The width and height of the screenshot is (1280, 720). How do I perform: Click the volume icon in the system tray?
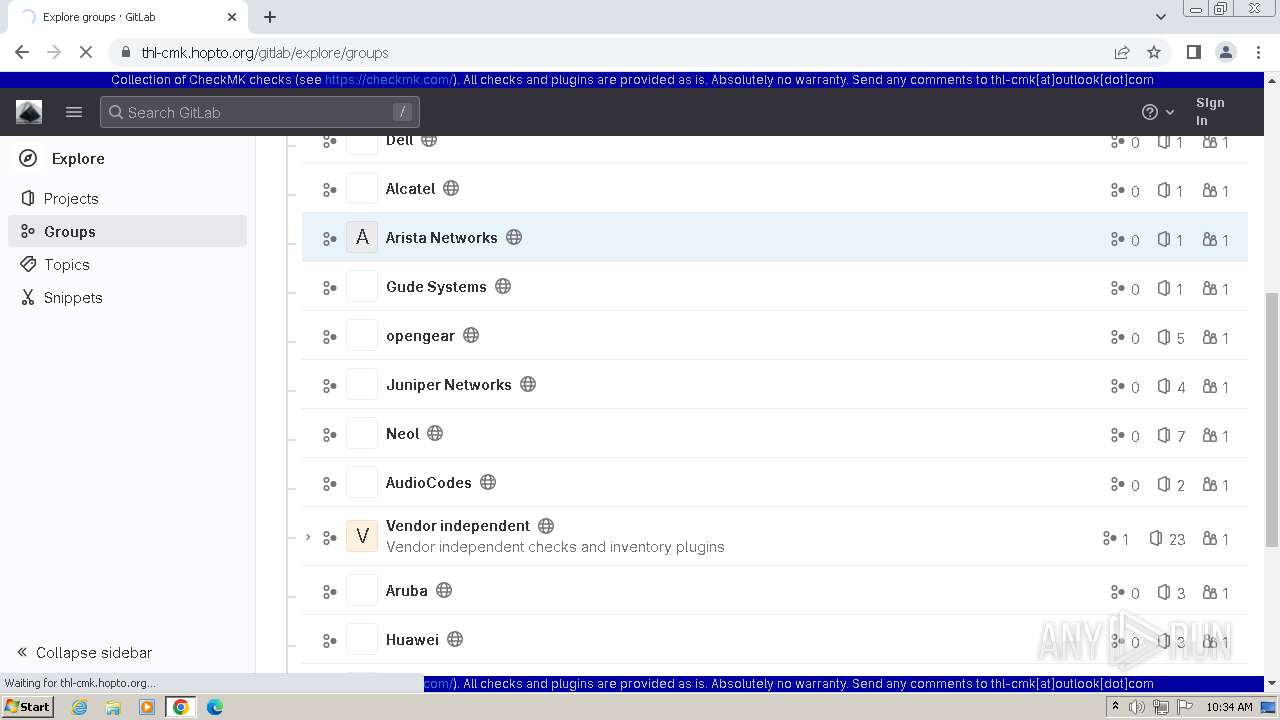1137,707
